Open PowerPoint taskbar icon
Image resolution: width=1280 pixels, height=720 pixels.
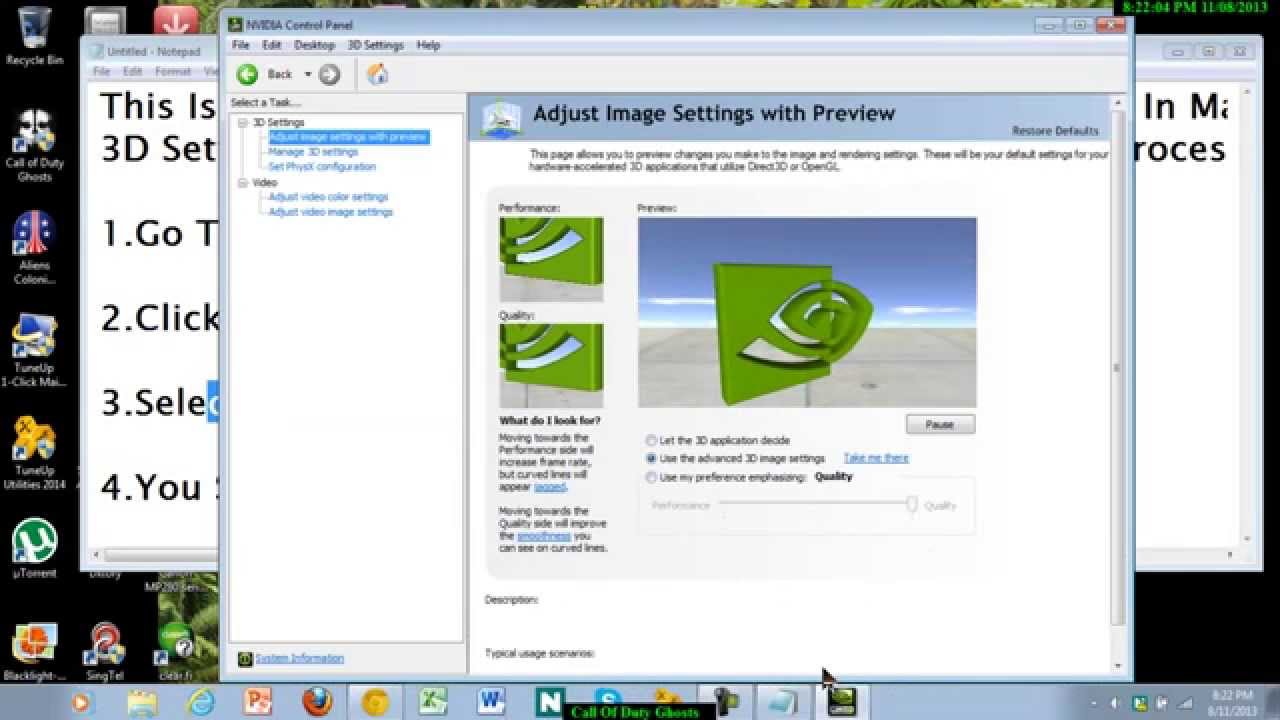[x=258, y=702]
